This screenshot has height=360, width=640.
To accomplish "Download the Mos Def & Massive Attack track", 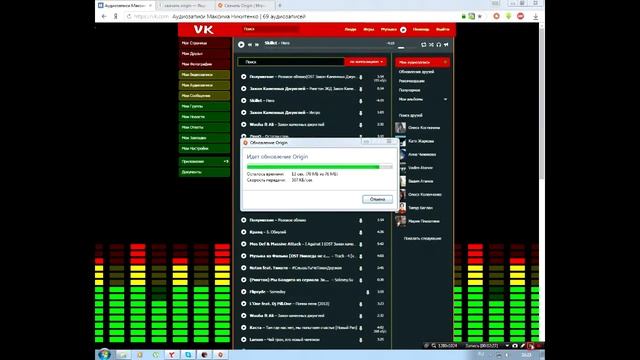I will click(361, 244).
